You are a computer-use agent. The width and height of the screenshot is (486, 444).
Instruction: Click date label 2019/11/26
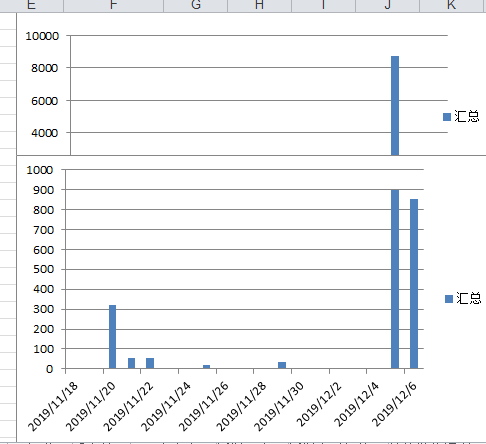coord(203,407)
